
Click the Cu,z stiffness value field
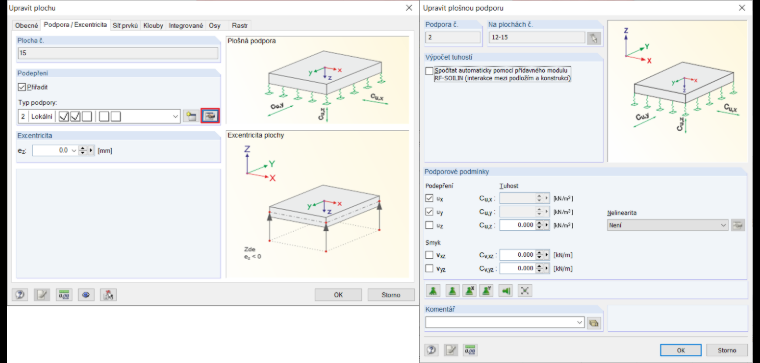tap(517, 225)
